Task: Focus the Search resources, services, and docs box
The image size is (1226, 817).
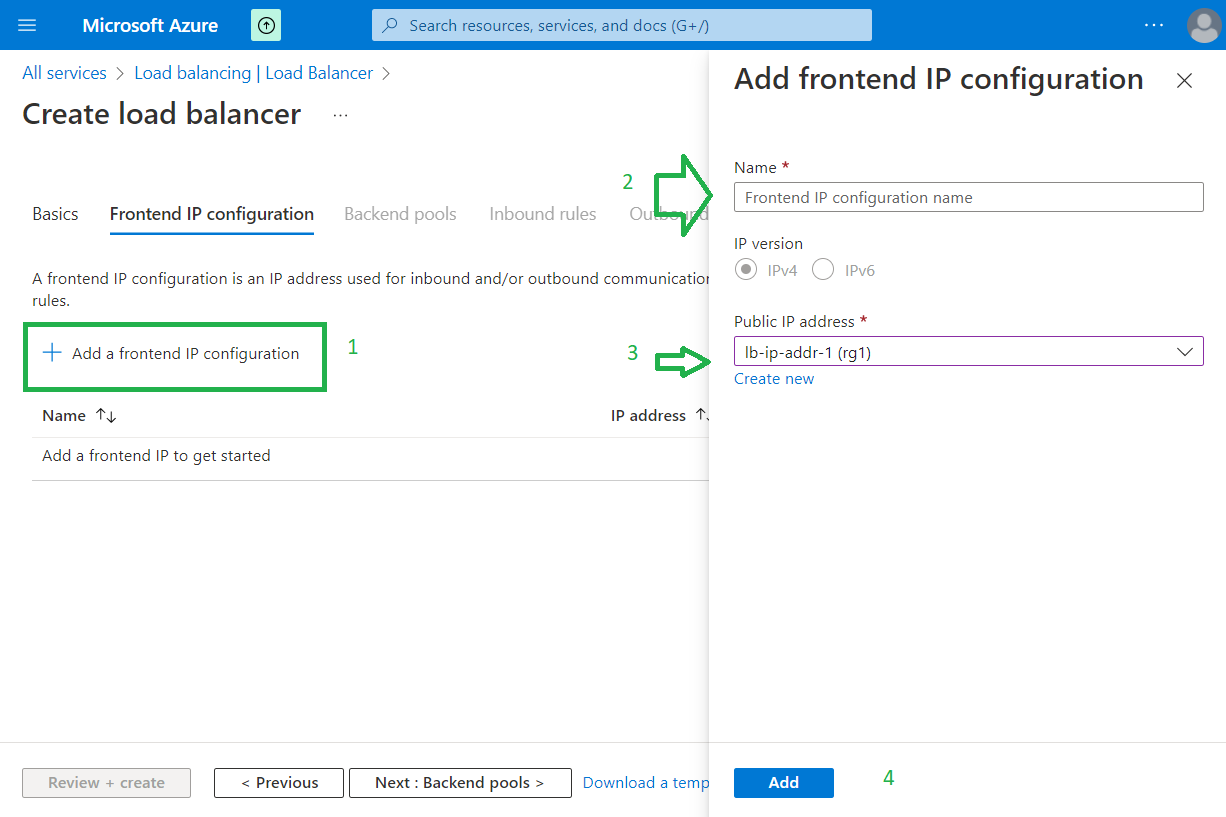Action: [621, 25]
